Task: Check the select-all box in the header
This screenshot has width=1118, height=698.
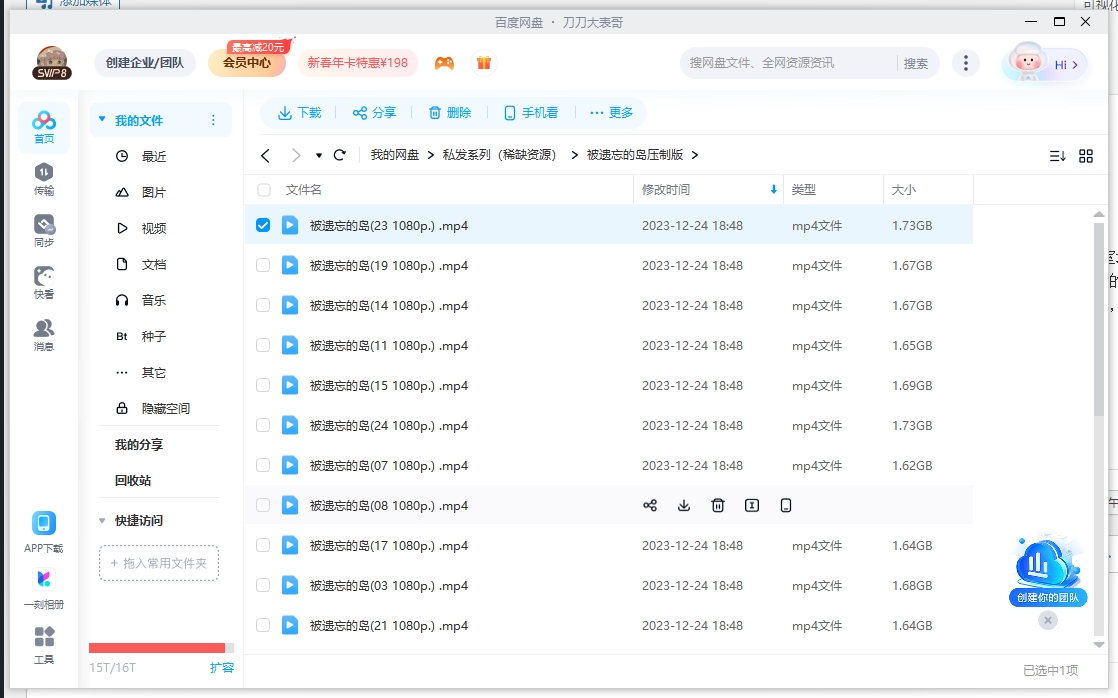Action: click(263, 190)
